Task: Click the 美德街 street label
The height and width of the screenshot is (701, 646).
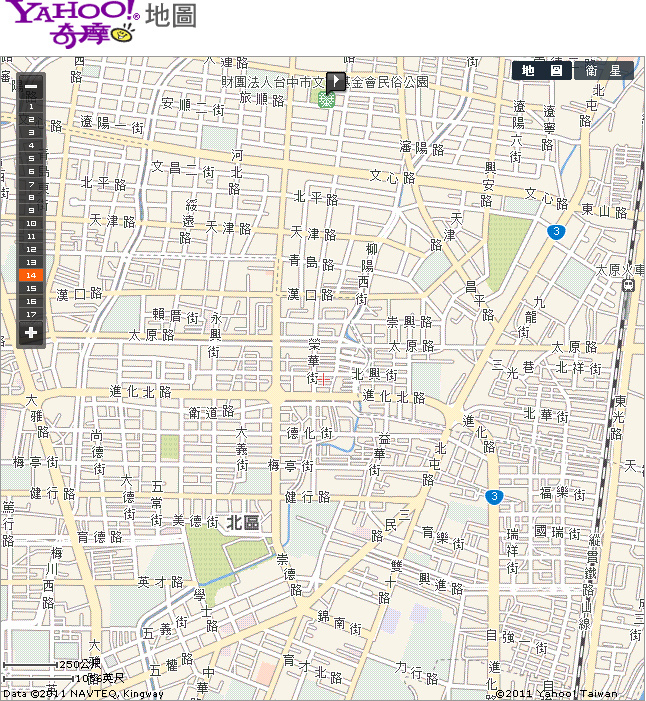Action: [195, 521]
